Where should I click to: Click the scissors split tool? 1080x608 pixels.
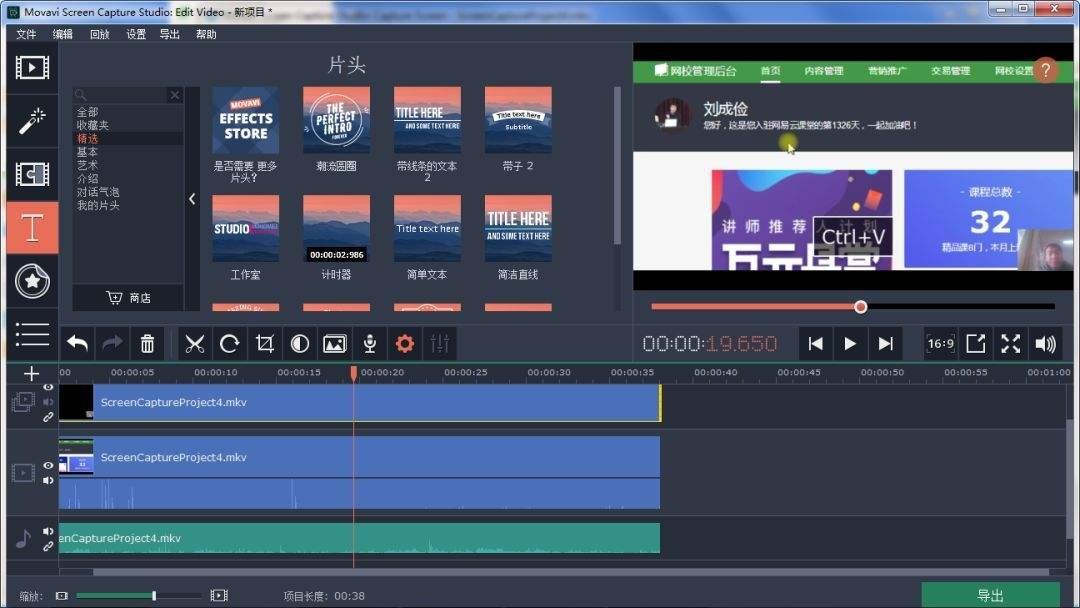click(195, 344)
